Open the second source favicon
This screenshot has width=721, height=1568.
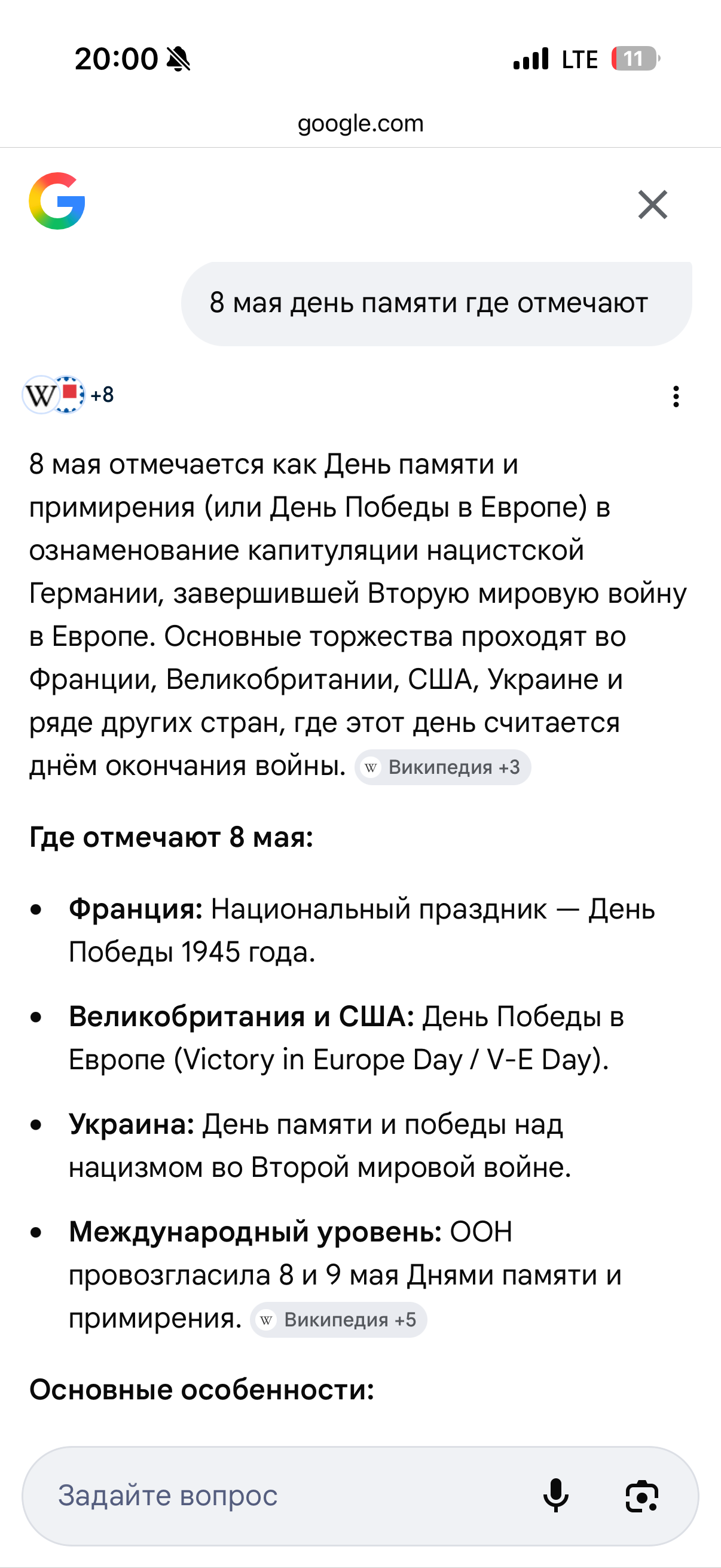coord(68,395)
